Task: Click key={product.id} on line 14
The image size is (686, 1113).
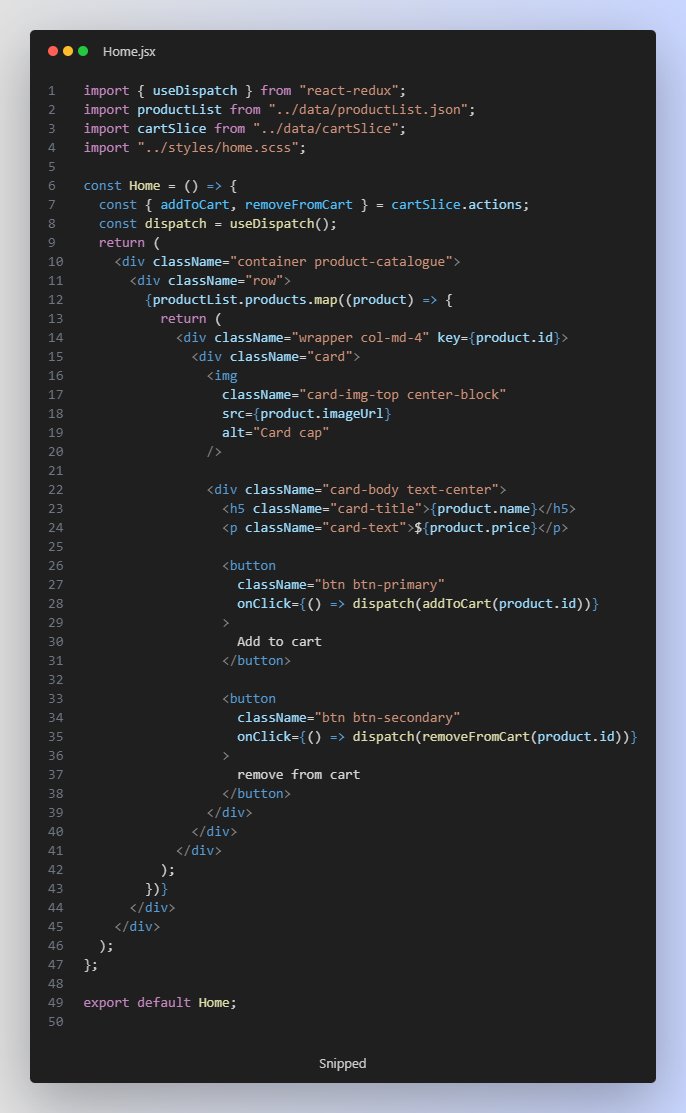Action: click(499, 338)
